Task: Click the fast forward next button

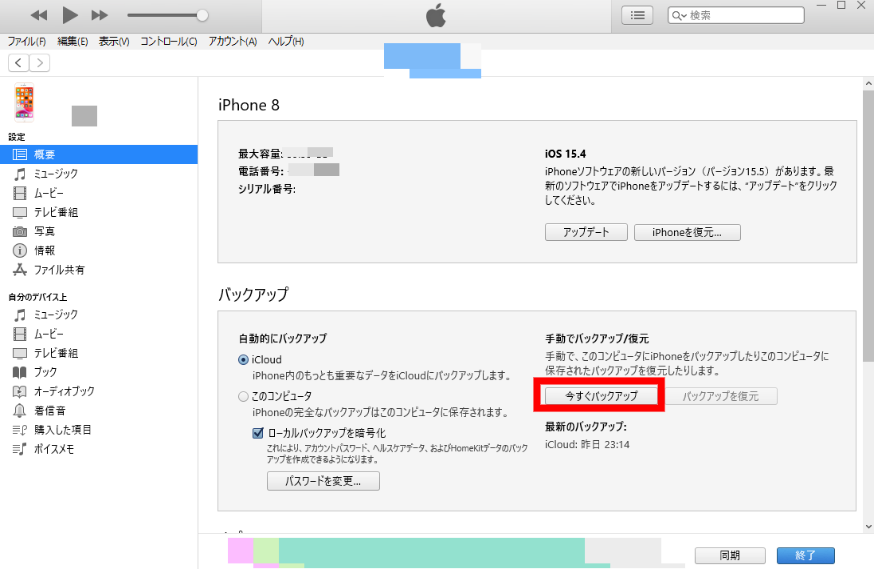Action: tap(99, 15)
